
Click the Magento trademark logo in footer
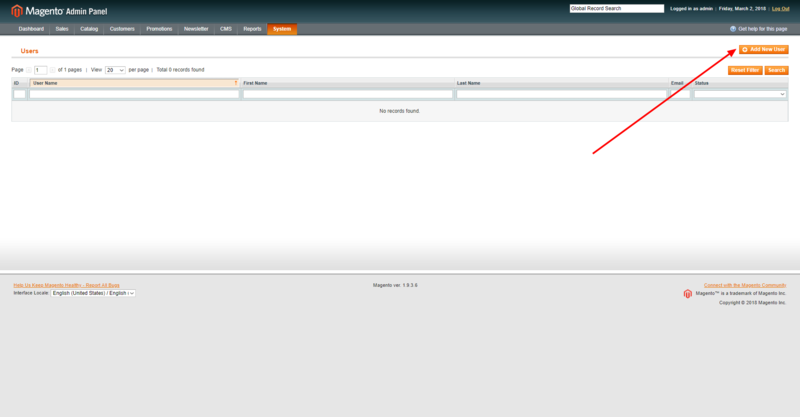(x=687, y=293)
